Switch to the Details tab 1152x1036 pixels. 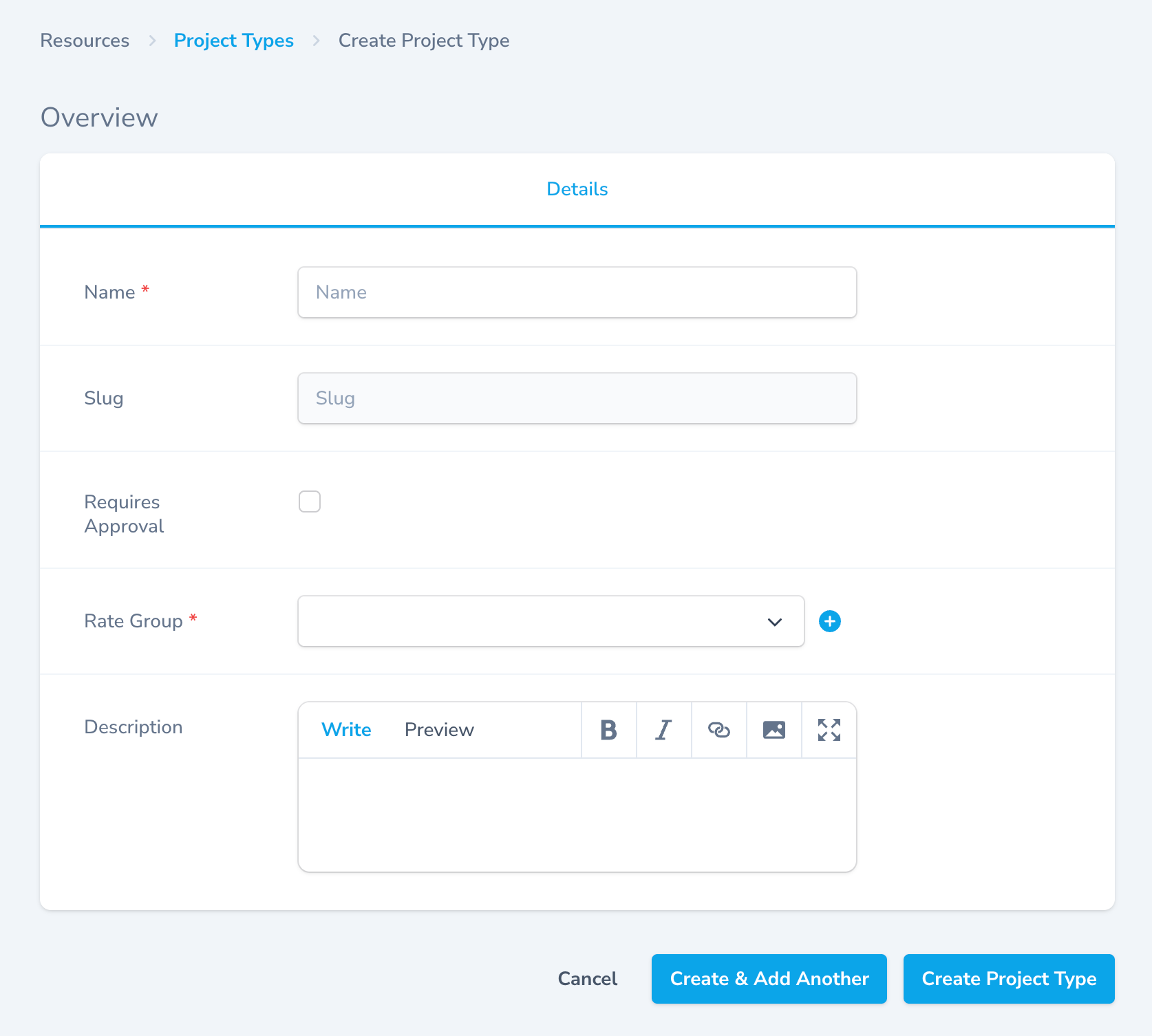[577, 189]
